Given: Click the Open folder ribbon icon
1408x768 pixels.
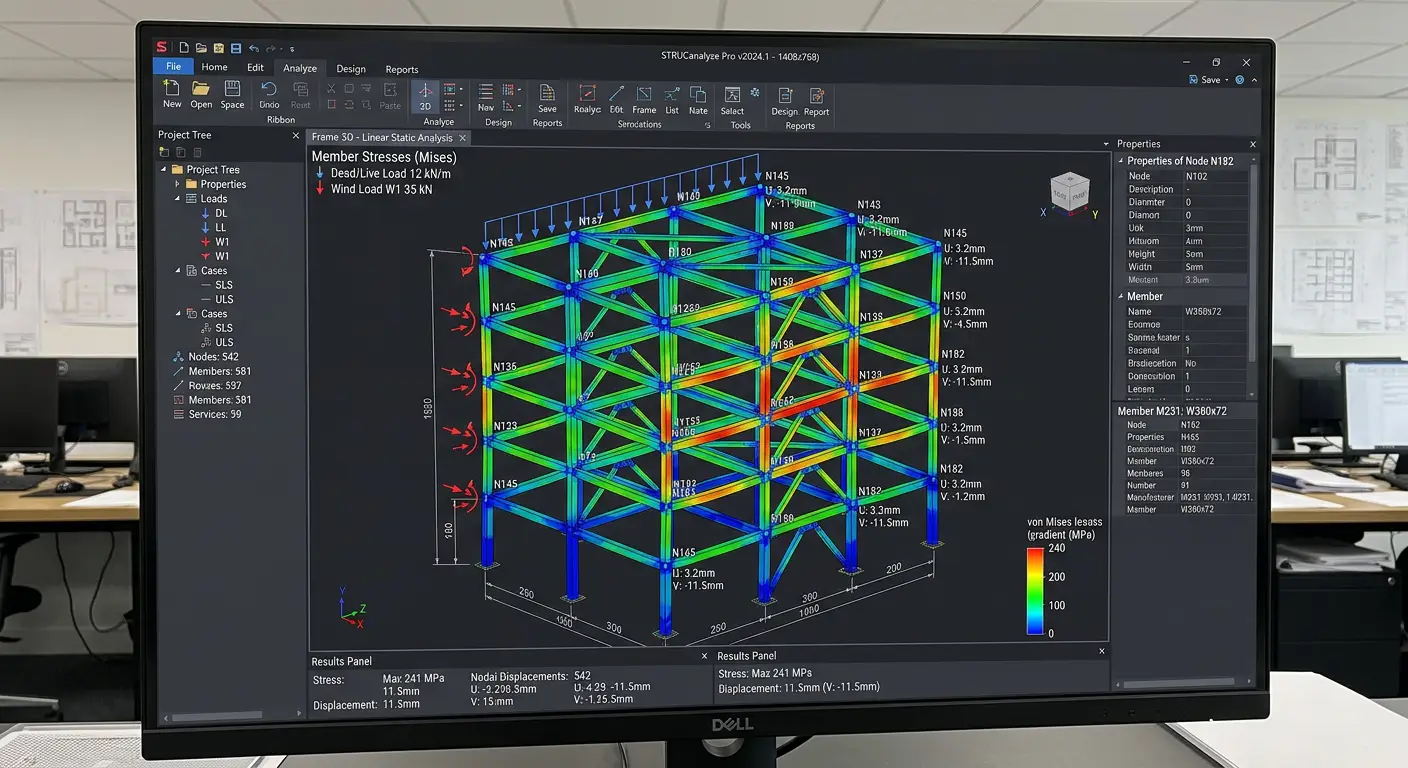Looking at the screenshot, I should (201, 89).
